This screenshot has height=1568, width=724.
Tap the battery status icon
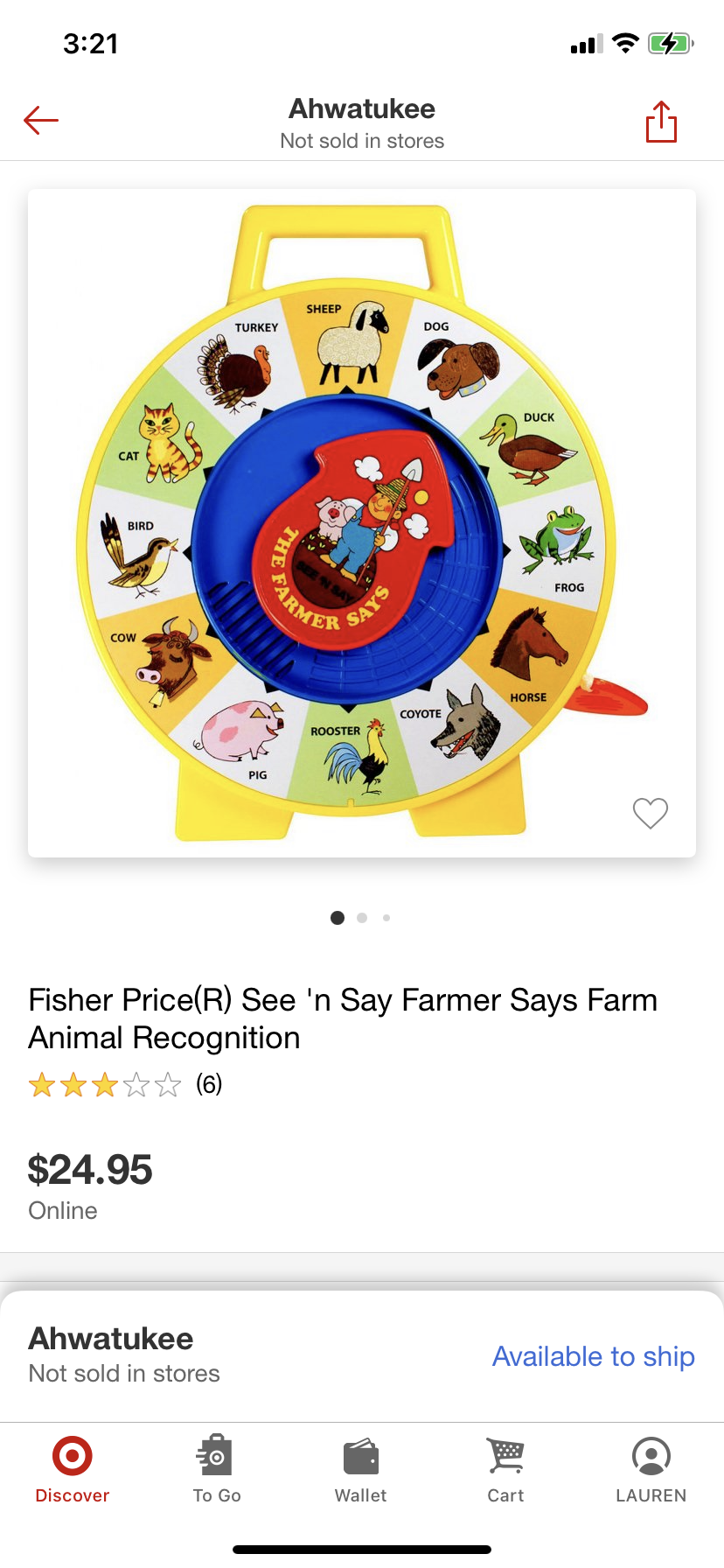671,43
